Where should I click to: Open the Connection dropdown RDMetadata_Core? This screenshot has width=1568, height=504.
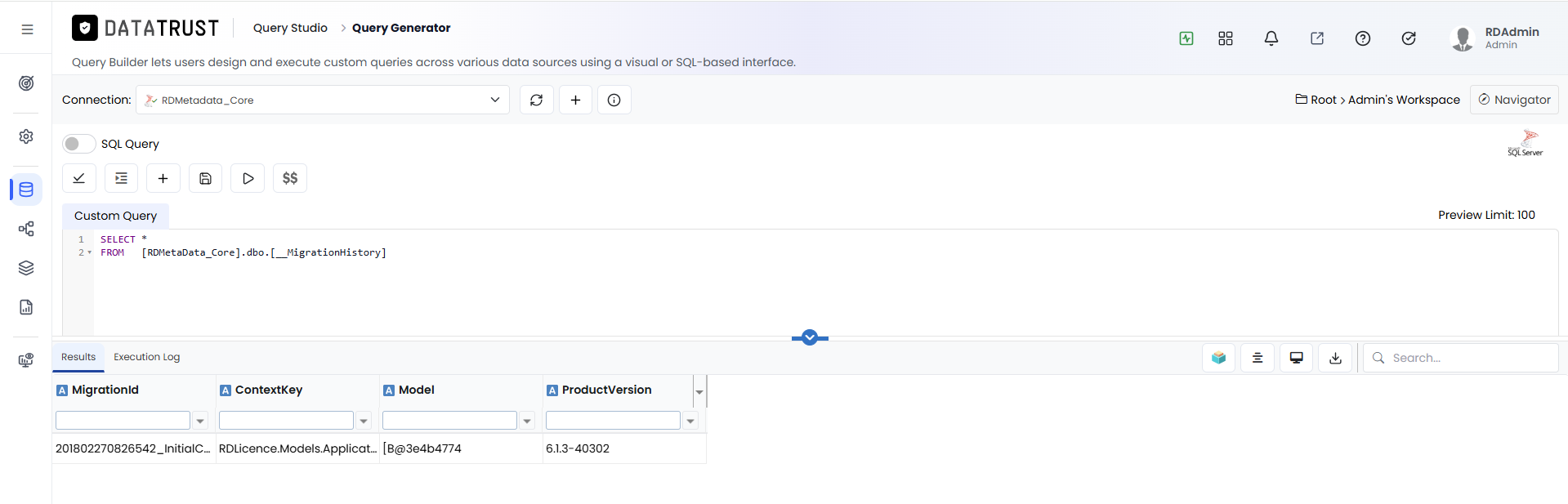(323, 100)
